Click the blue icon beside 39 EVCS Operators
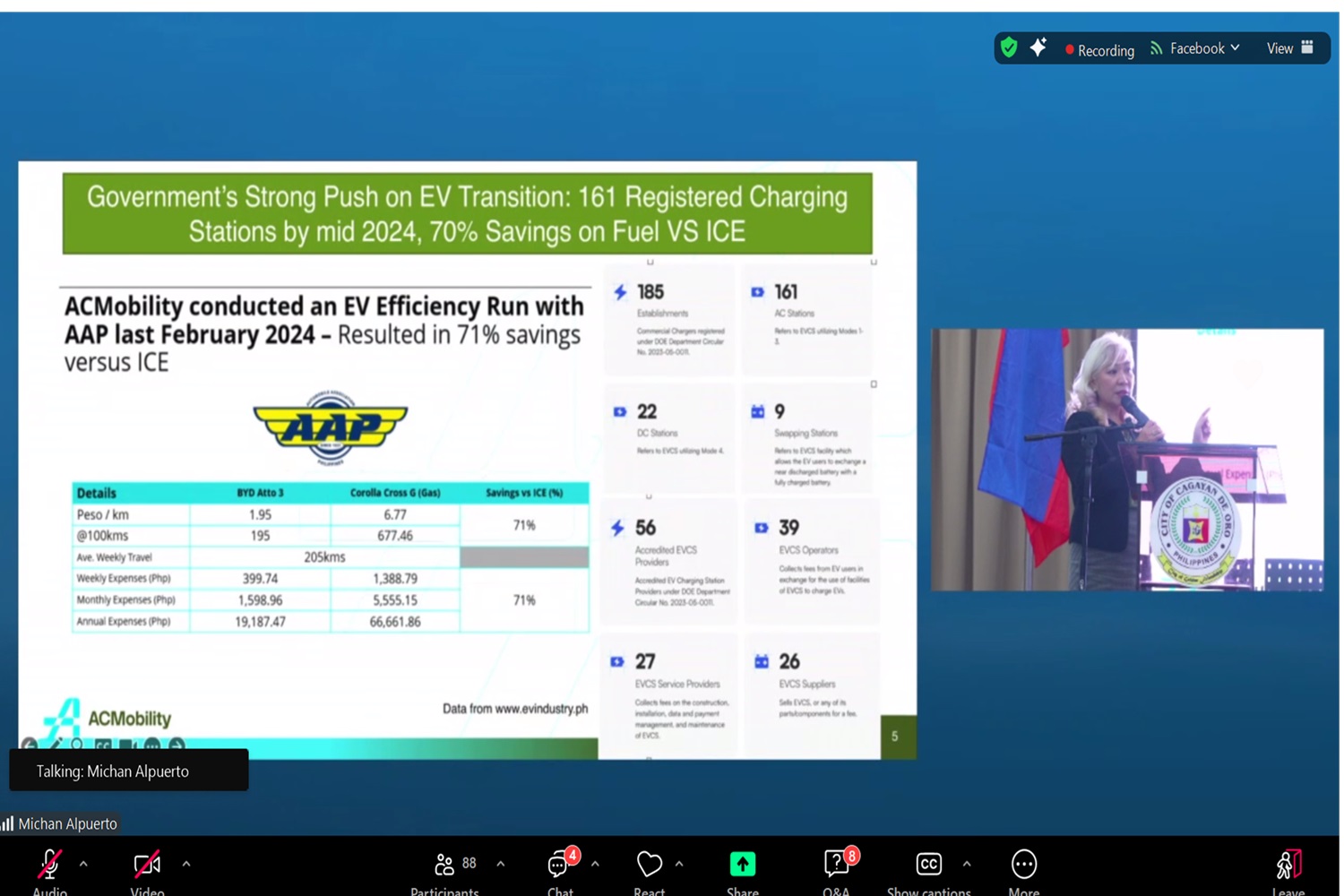 (761, 528)
